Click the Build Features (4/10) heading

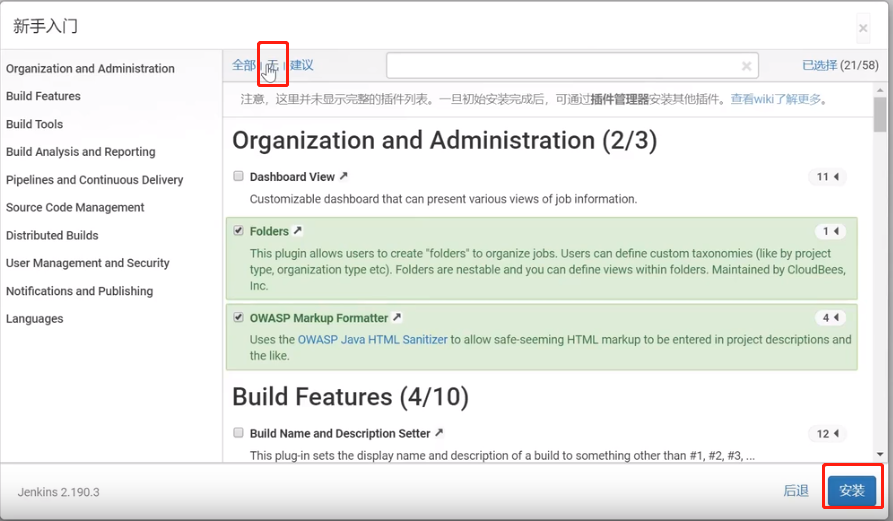350,397
